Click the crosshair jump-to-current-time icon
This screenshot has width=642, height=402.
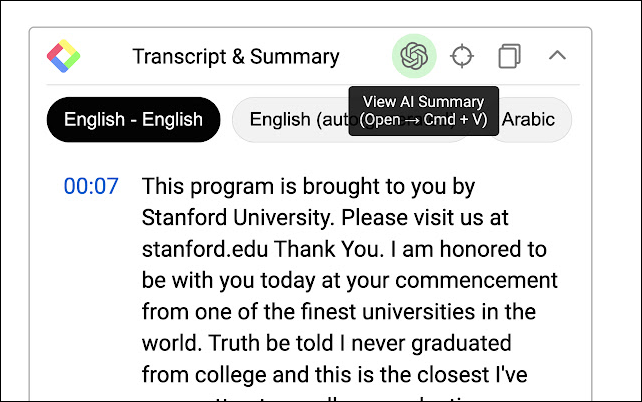(x=462, y=56)
